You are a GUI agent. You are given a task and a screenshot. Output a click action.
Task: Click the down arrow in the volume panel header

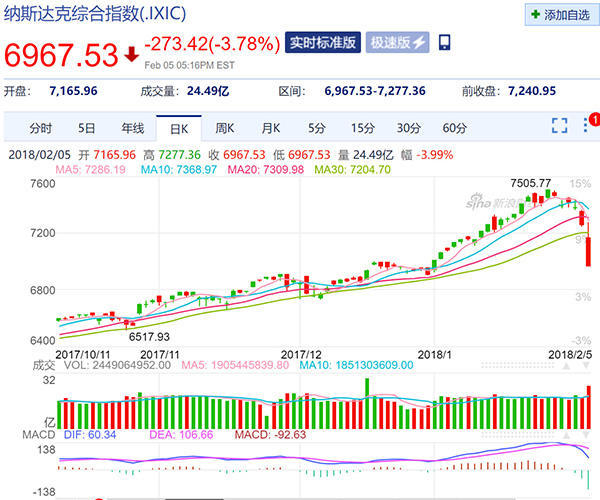pyautogui.click(x=586, y=366)
